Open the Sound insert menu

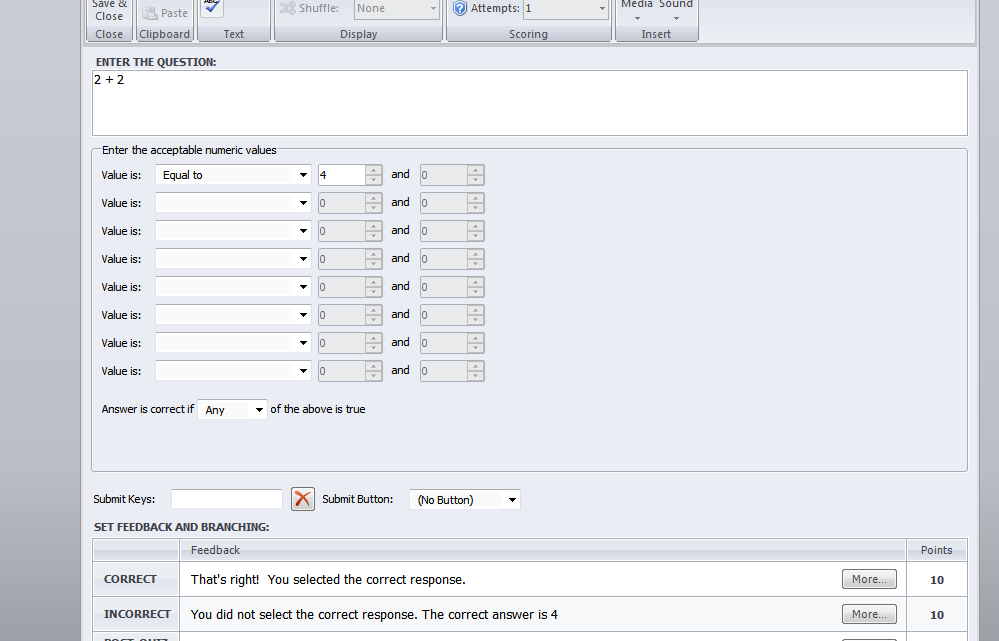point(676,10)
